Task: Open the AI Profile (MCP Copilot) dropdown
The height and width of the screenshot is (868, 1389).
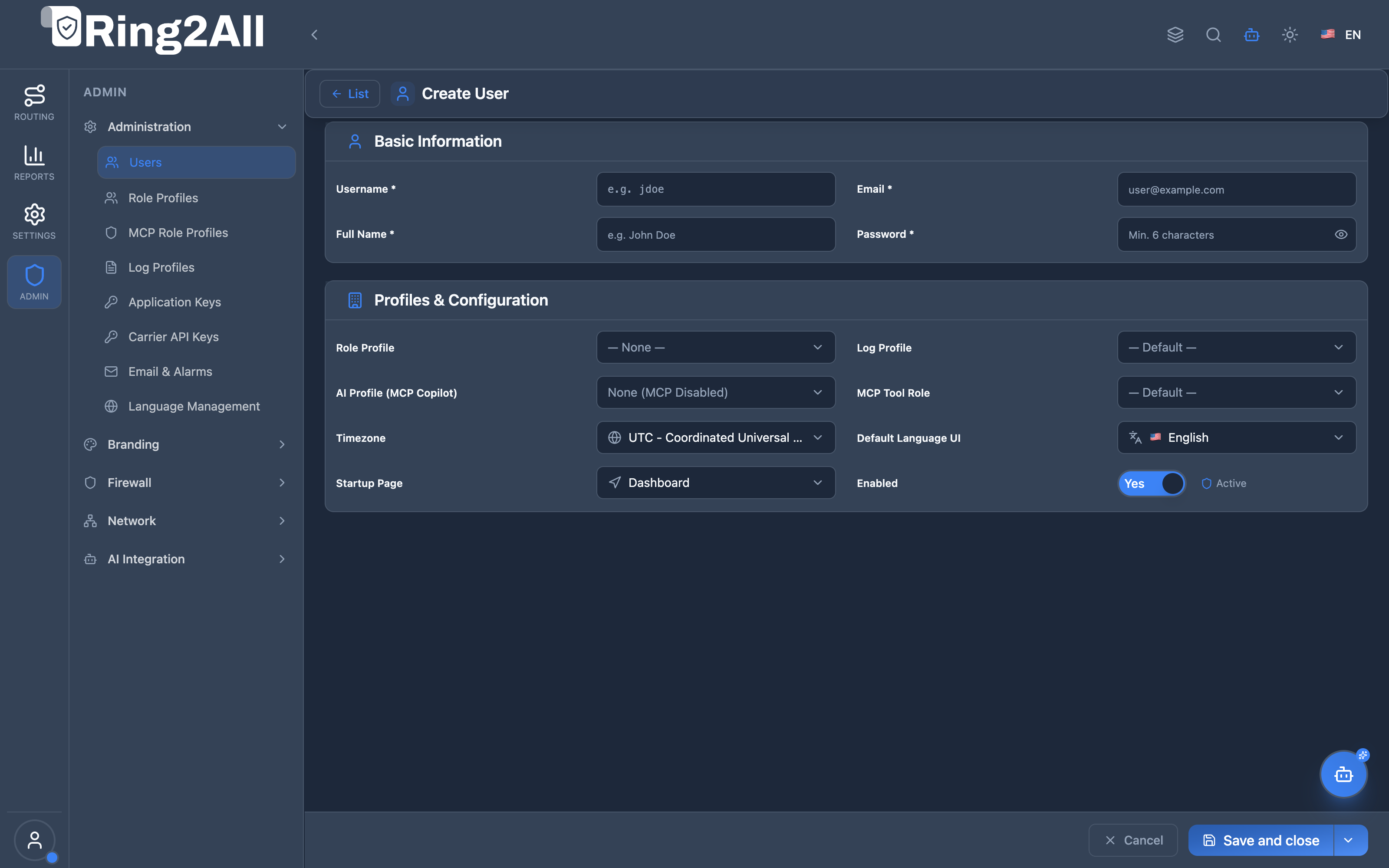Action: click(716, 393)
